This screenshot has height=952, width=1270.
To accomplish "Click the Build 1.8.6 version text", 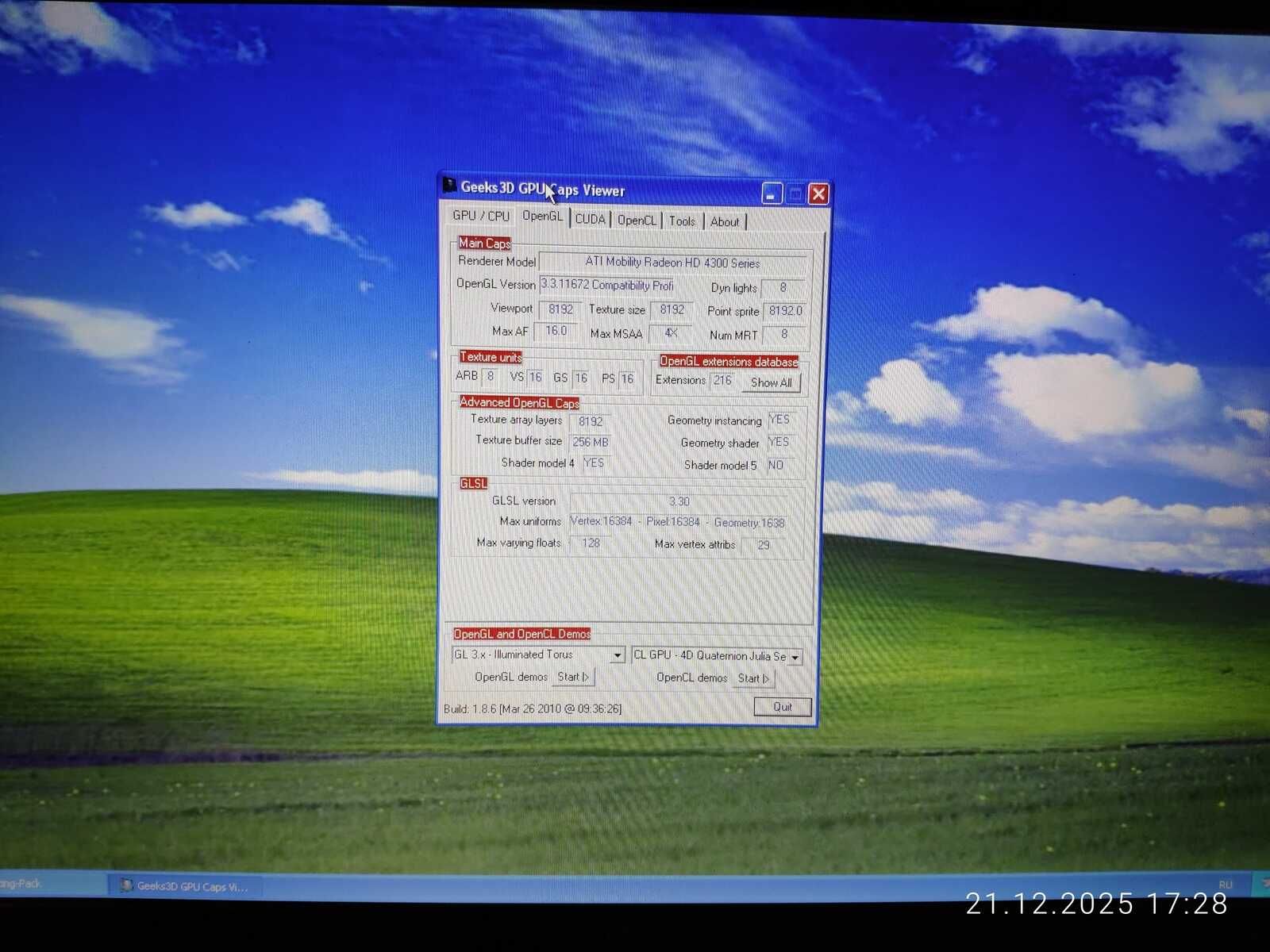I will tap(533, 708).
